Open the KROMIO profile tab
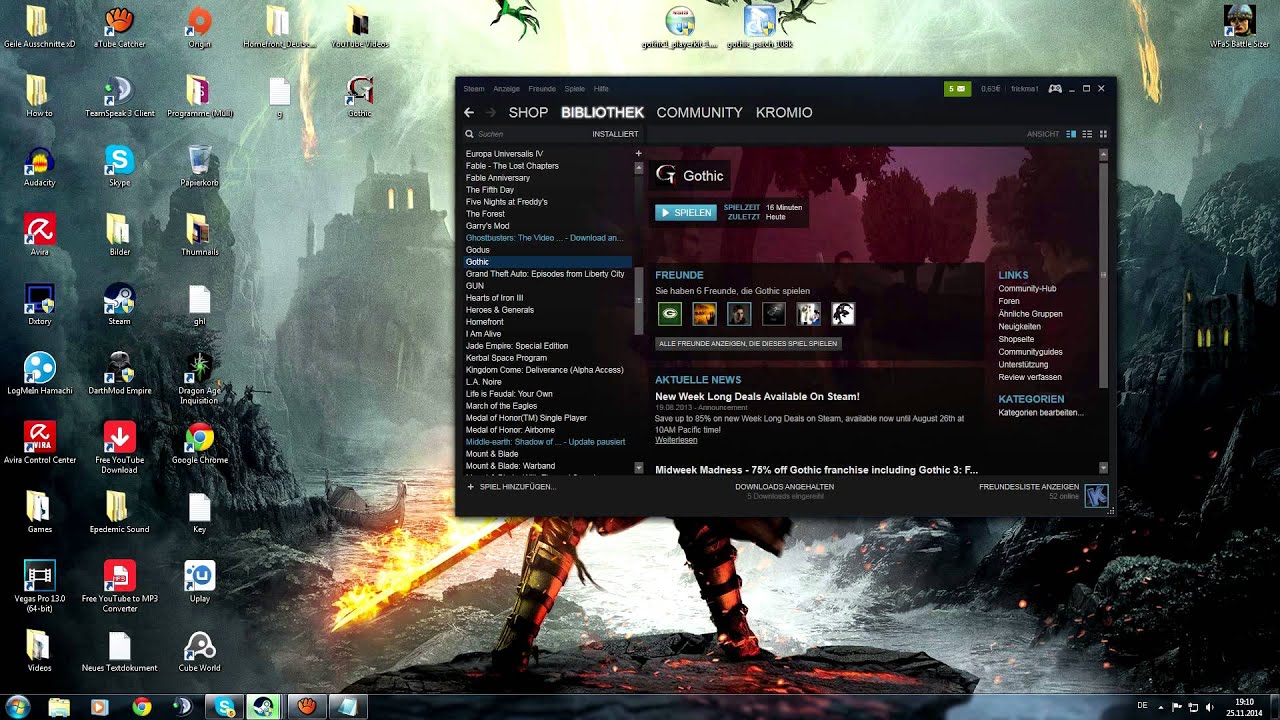The width and height of the screenshot is (1280, 720). coord(784,113)
